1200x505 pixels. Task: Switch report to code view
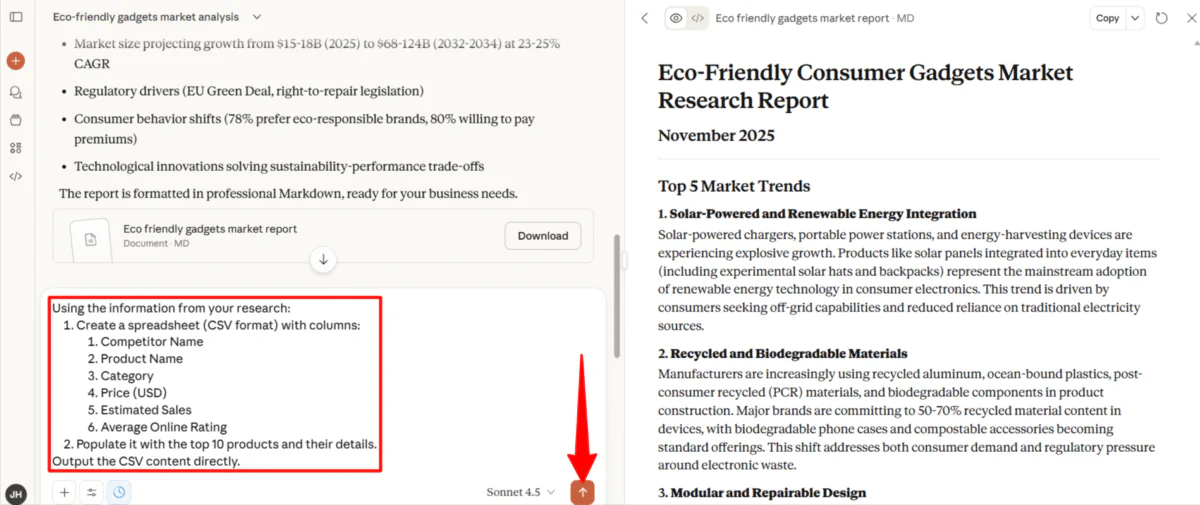pyautogui.click(x=698, y=18)
